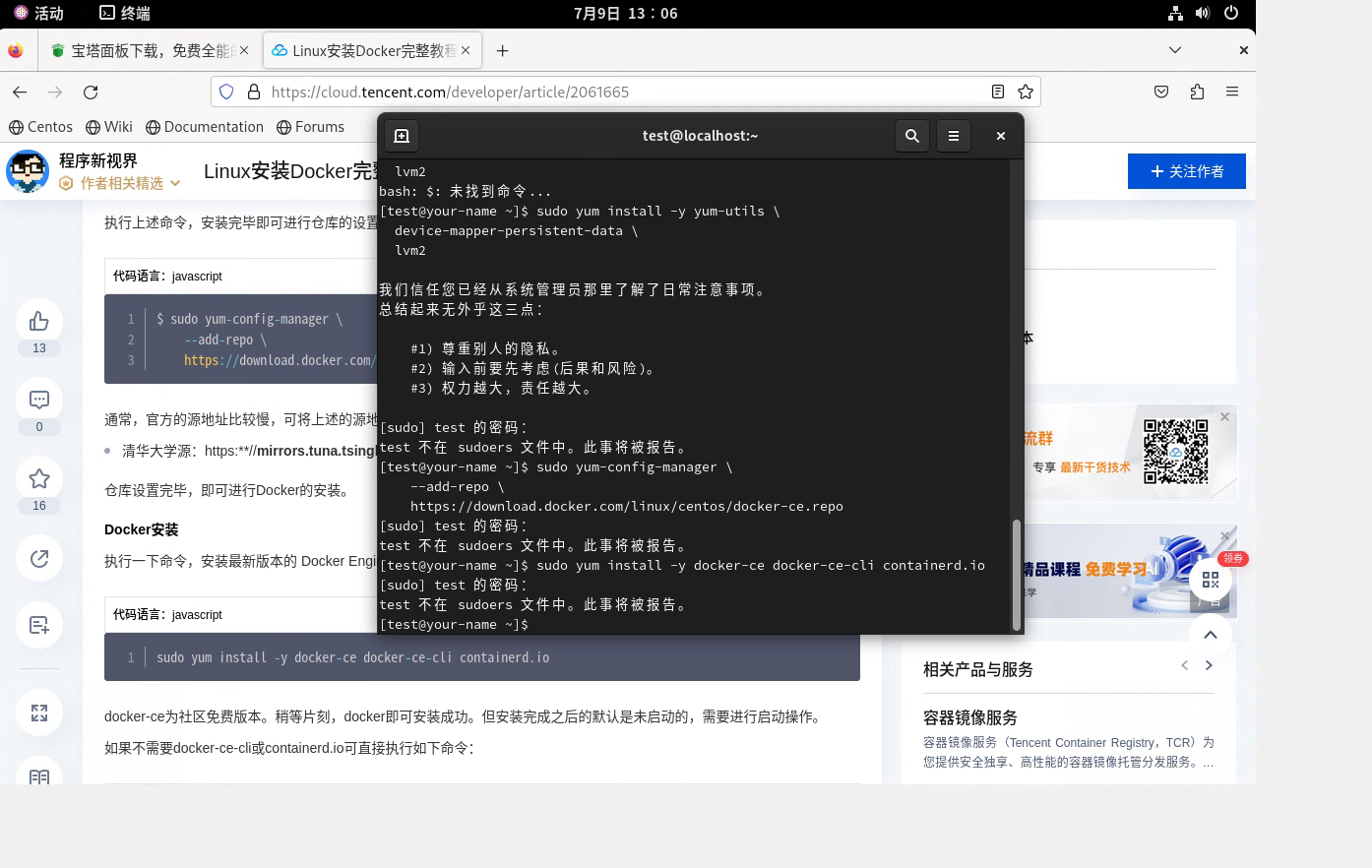1372x868 pixels.
Task: Open the Centos bookmark
Action: 40,127
